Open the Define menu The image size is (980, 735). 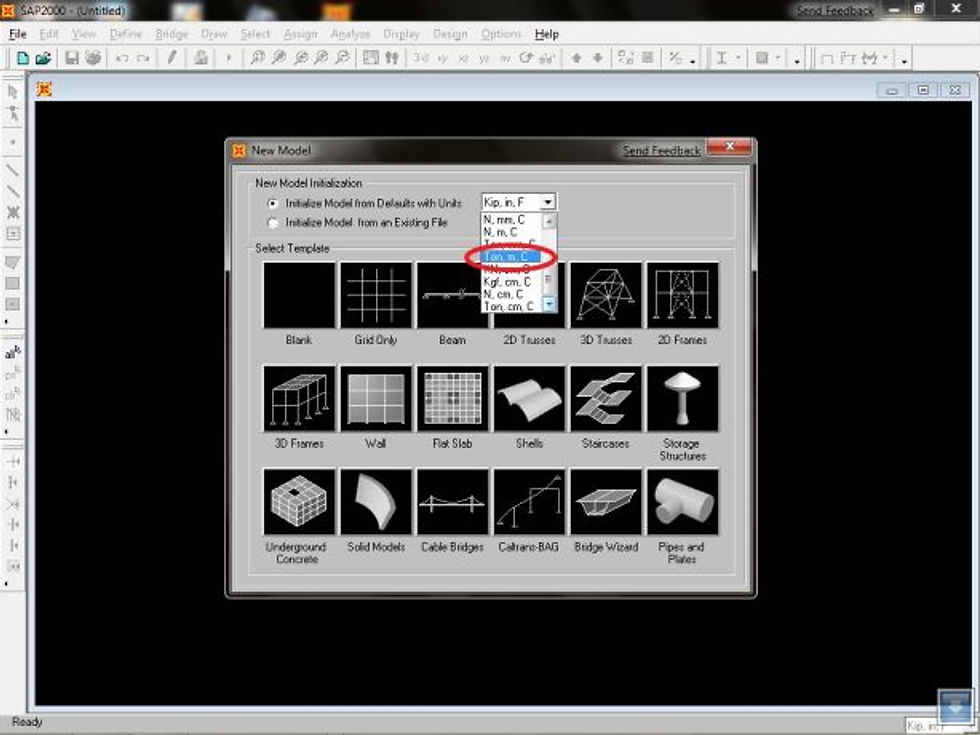click(x=126, y=34)
